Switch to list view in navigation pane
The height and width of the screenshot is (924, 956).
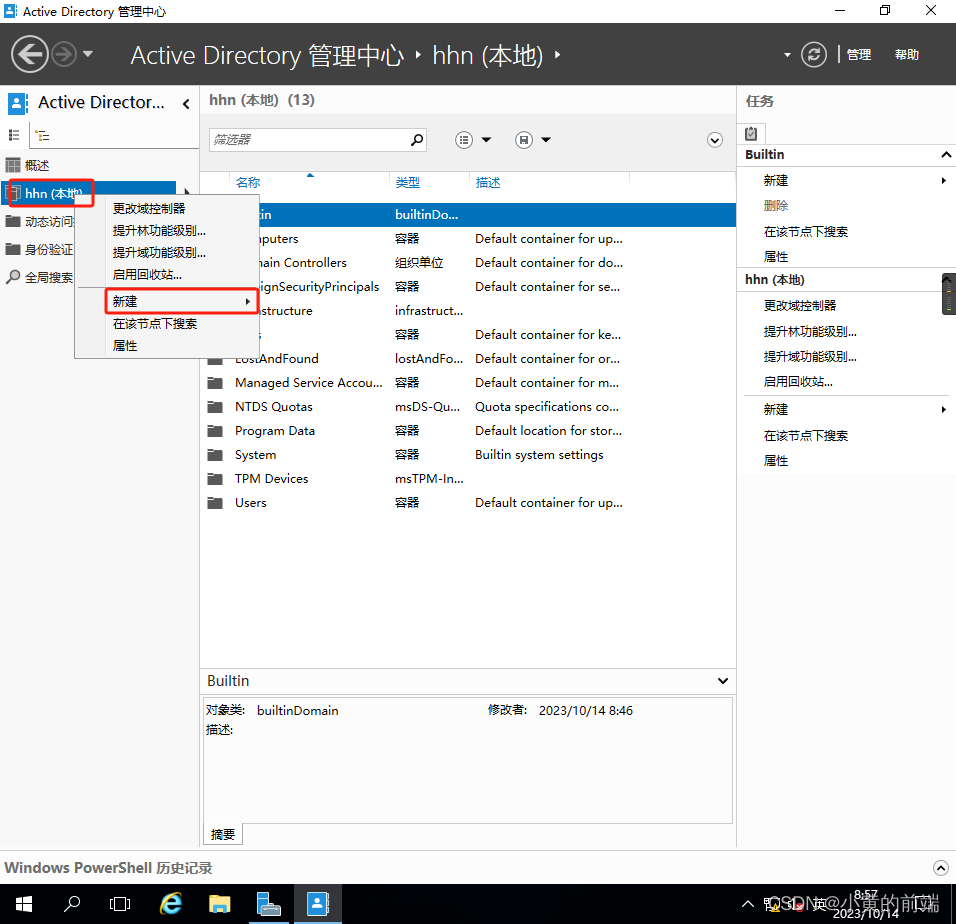point(14,135)
